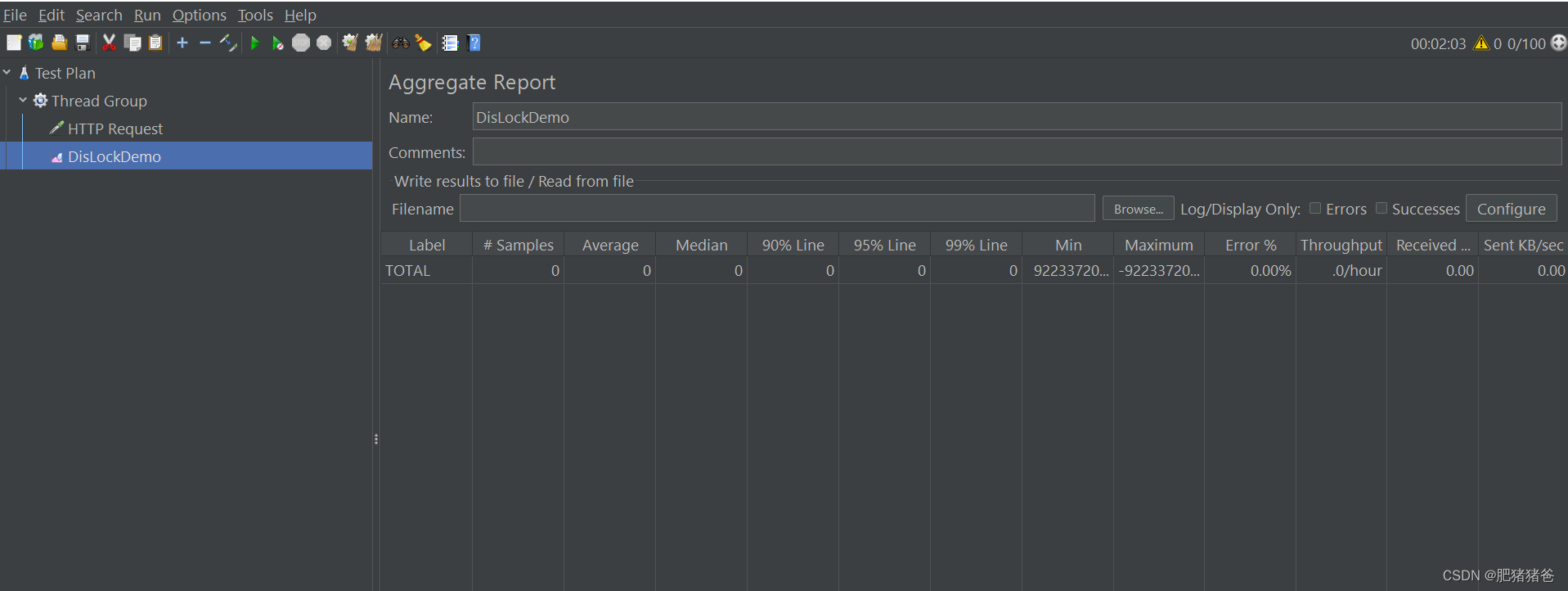
Task: Open the Function Helper list icon
Action: [x=450, y=43]
